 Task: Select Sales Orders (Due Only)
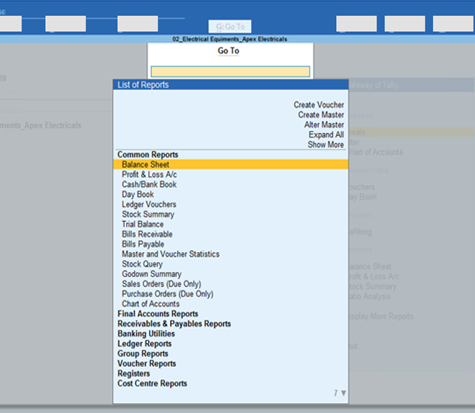[x=161, y=284]
